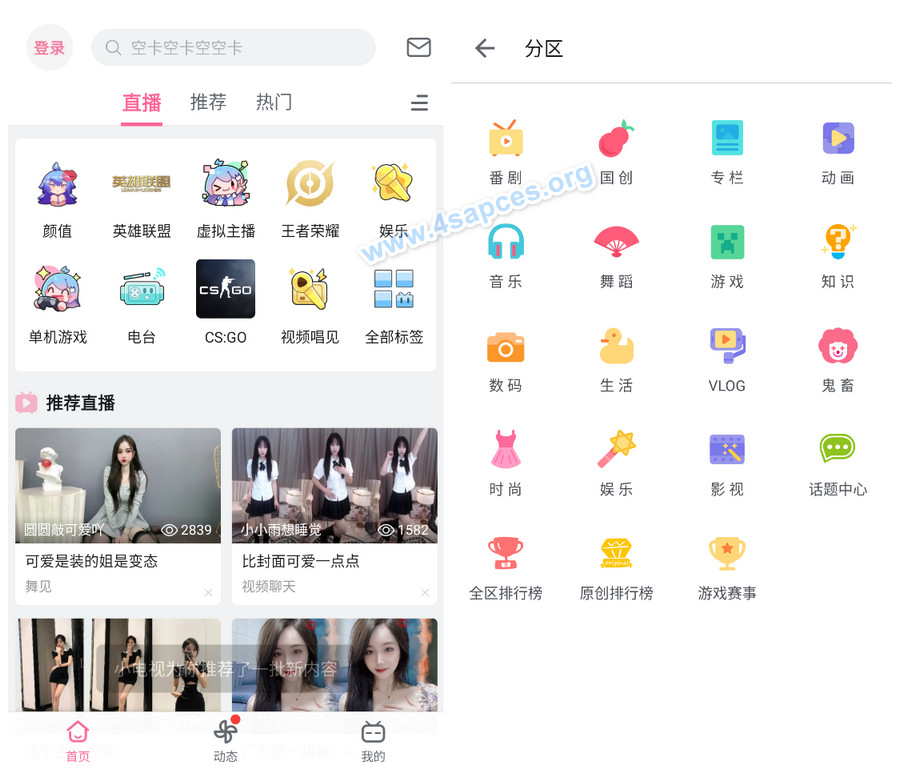Image resolution: width=900 pixels, height=778 pixels.
Task: Open the 番剧 category icon
Action: (506, 139)
